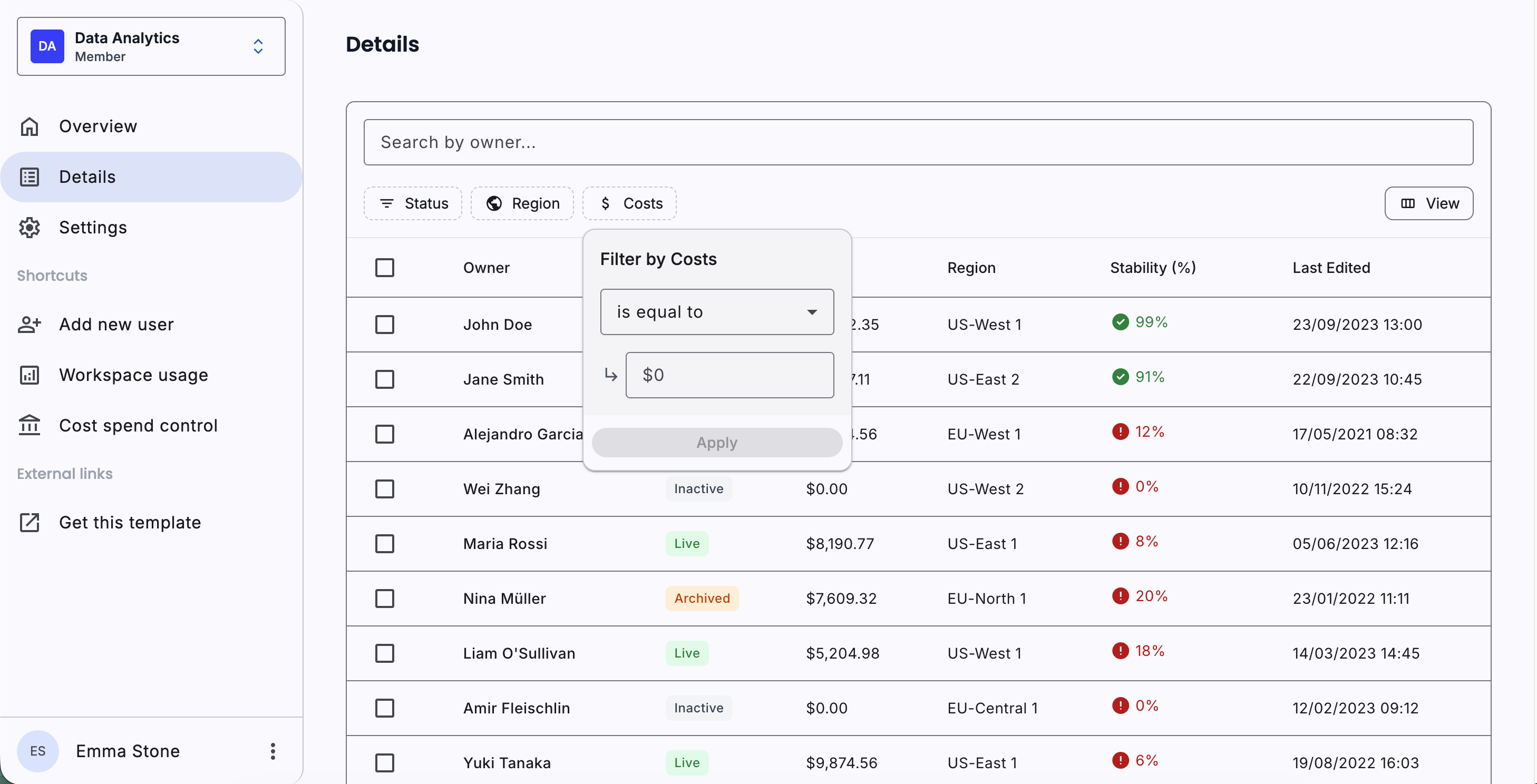Click the Settings gear icon
The image size is (1537, 784).
point(29,228)
